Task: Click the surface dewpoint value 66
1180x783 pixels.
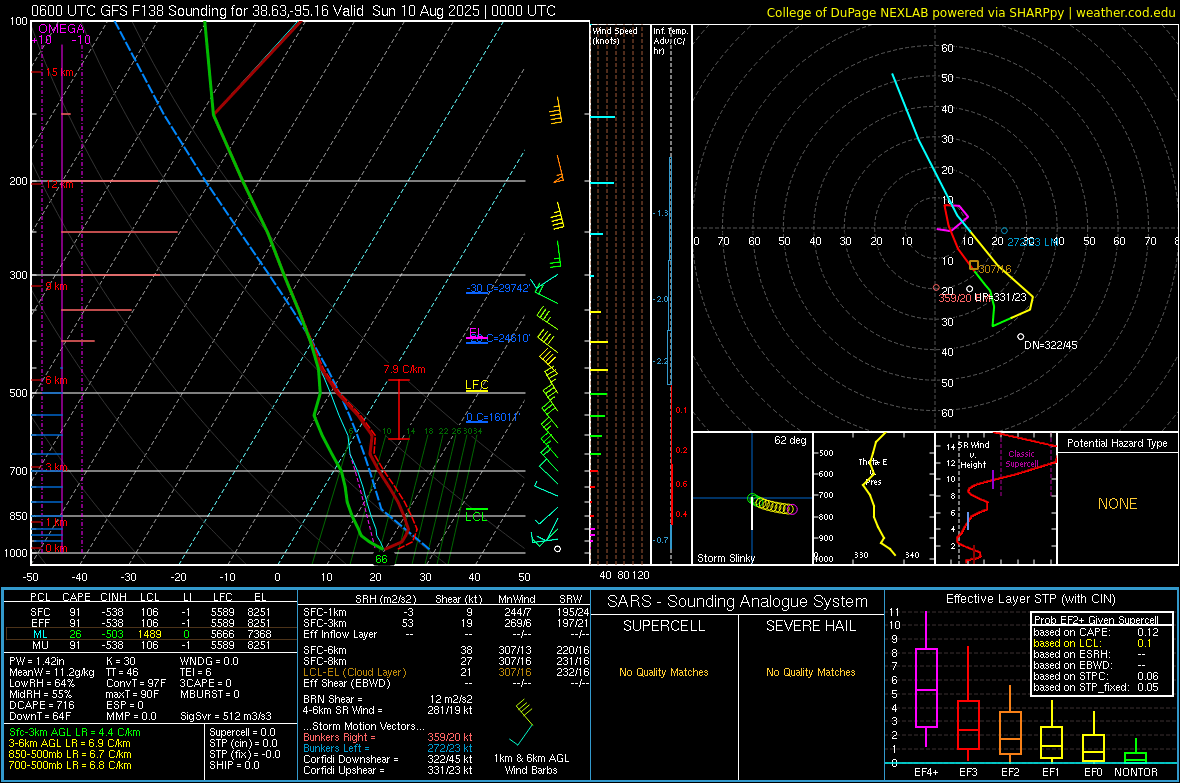Action: (x=382, y=559)
